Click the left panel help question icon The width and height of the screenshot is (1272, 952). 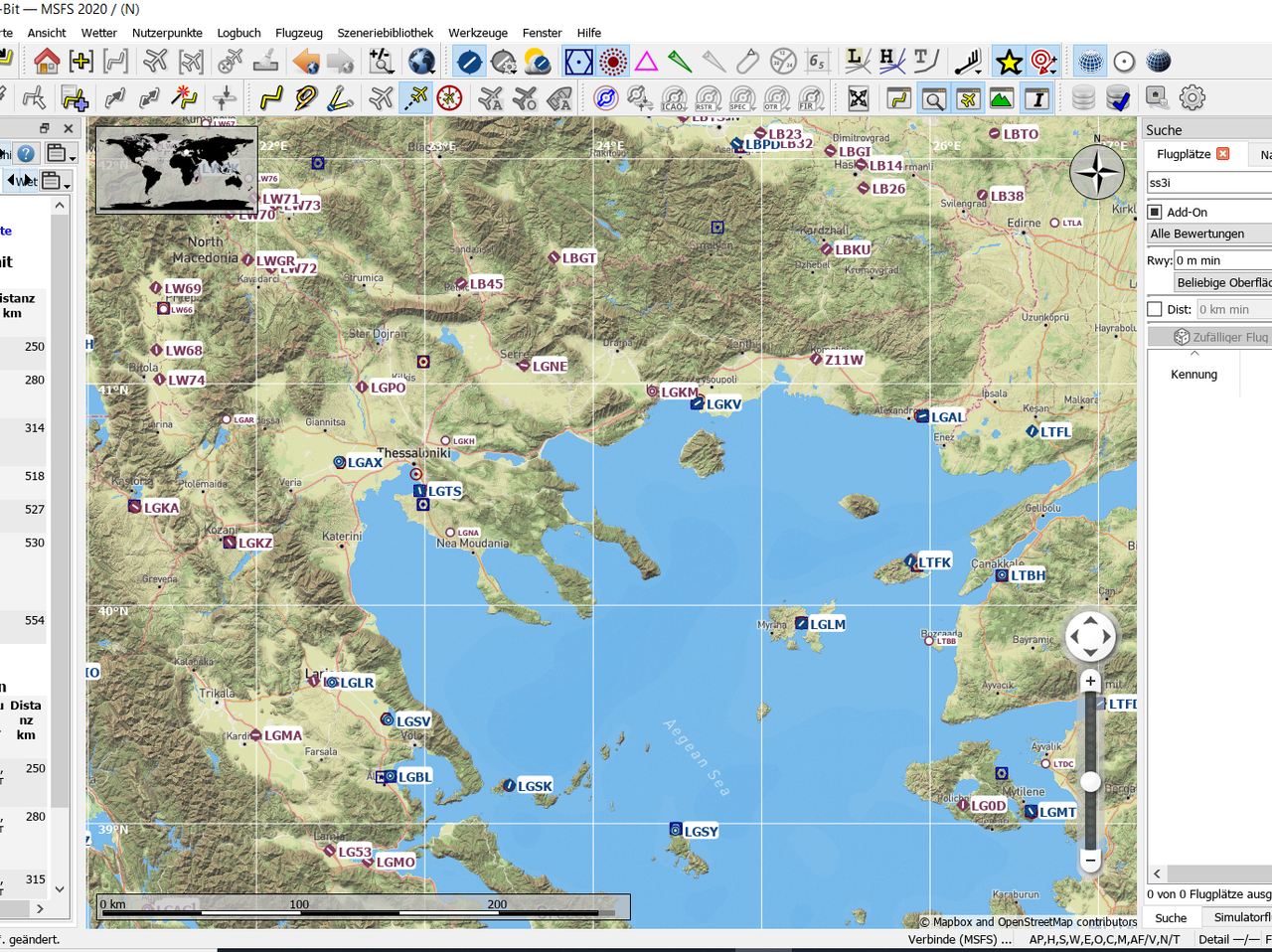click(26, 154)
